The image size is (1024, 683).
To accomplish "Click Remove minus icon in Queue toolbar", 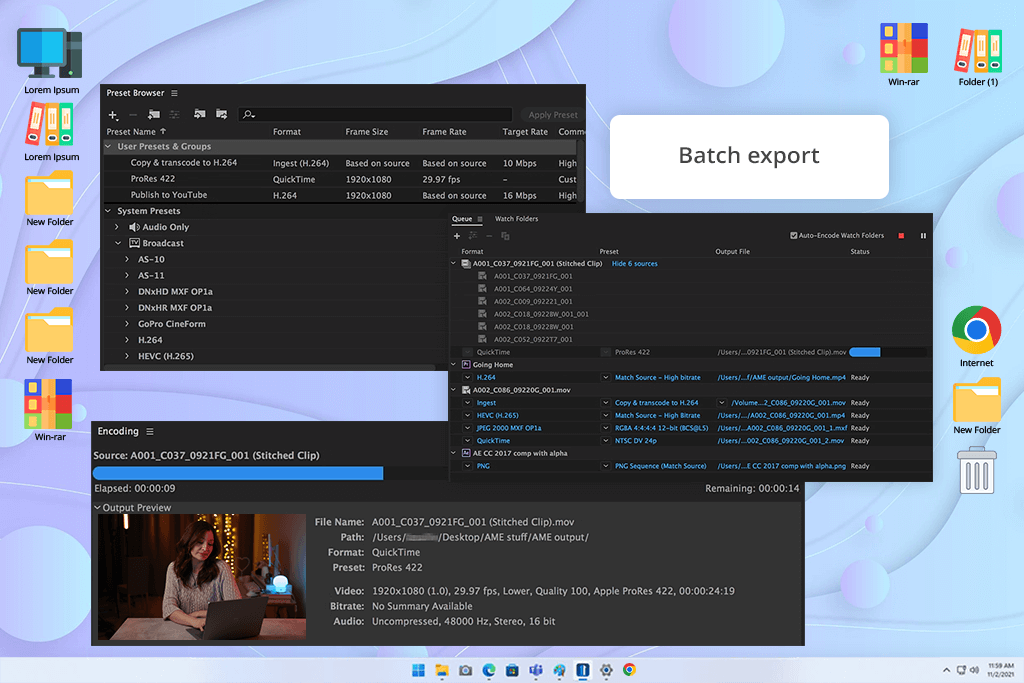I will [x=489, y=236].
